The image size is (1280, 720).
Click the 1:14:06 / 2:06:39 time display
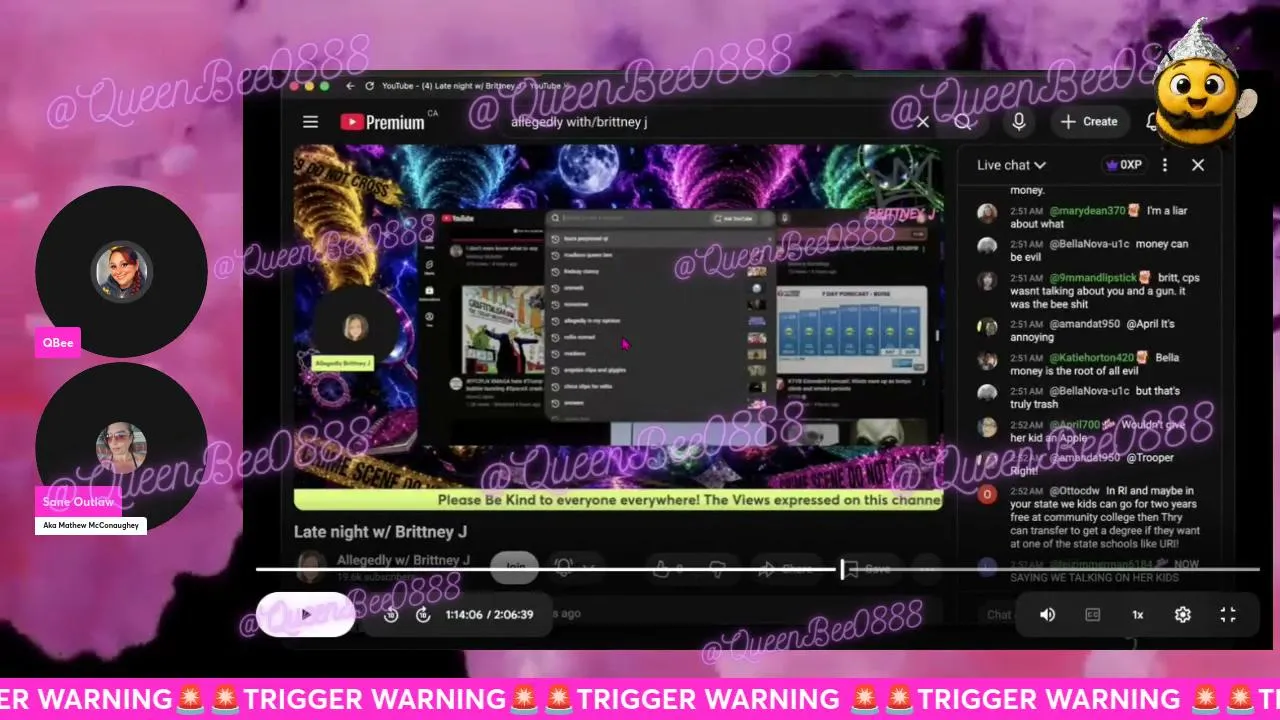[489, 615]
